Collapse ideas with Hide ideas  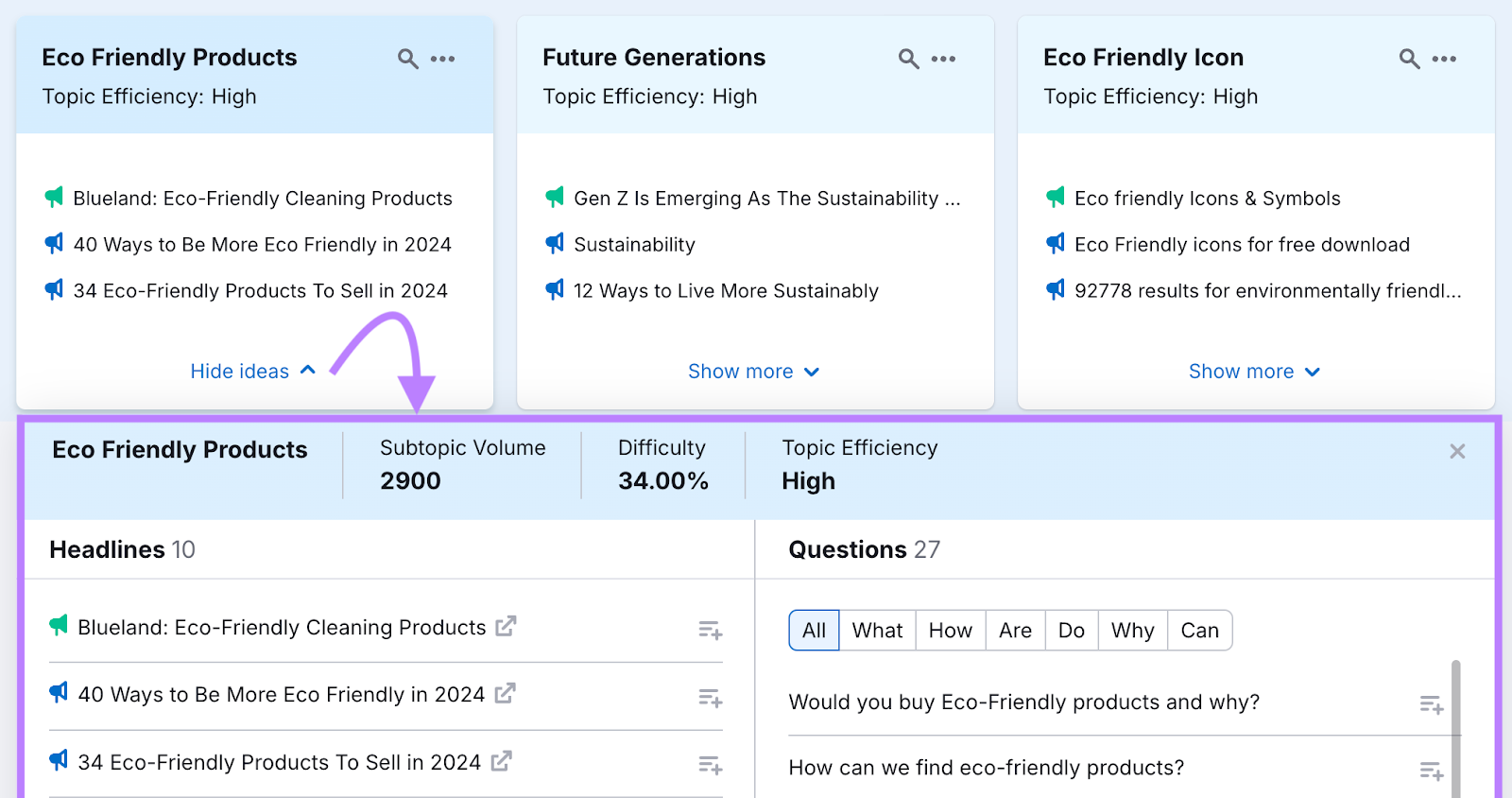click(x=252, y=372)
